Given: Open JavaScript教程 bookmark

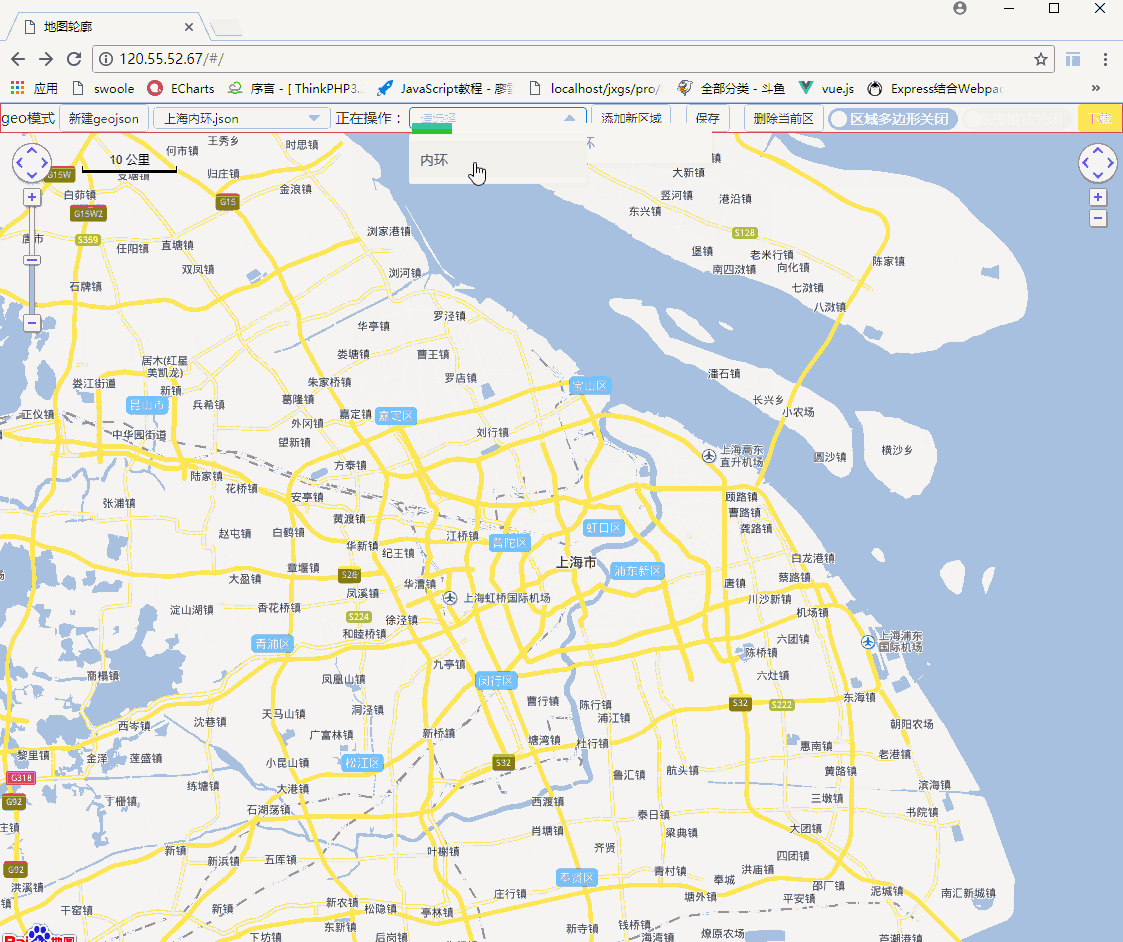Looking at the screenshot, I should [x=445, y=88].
